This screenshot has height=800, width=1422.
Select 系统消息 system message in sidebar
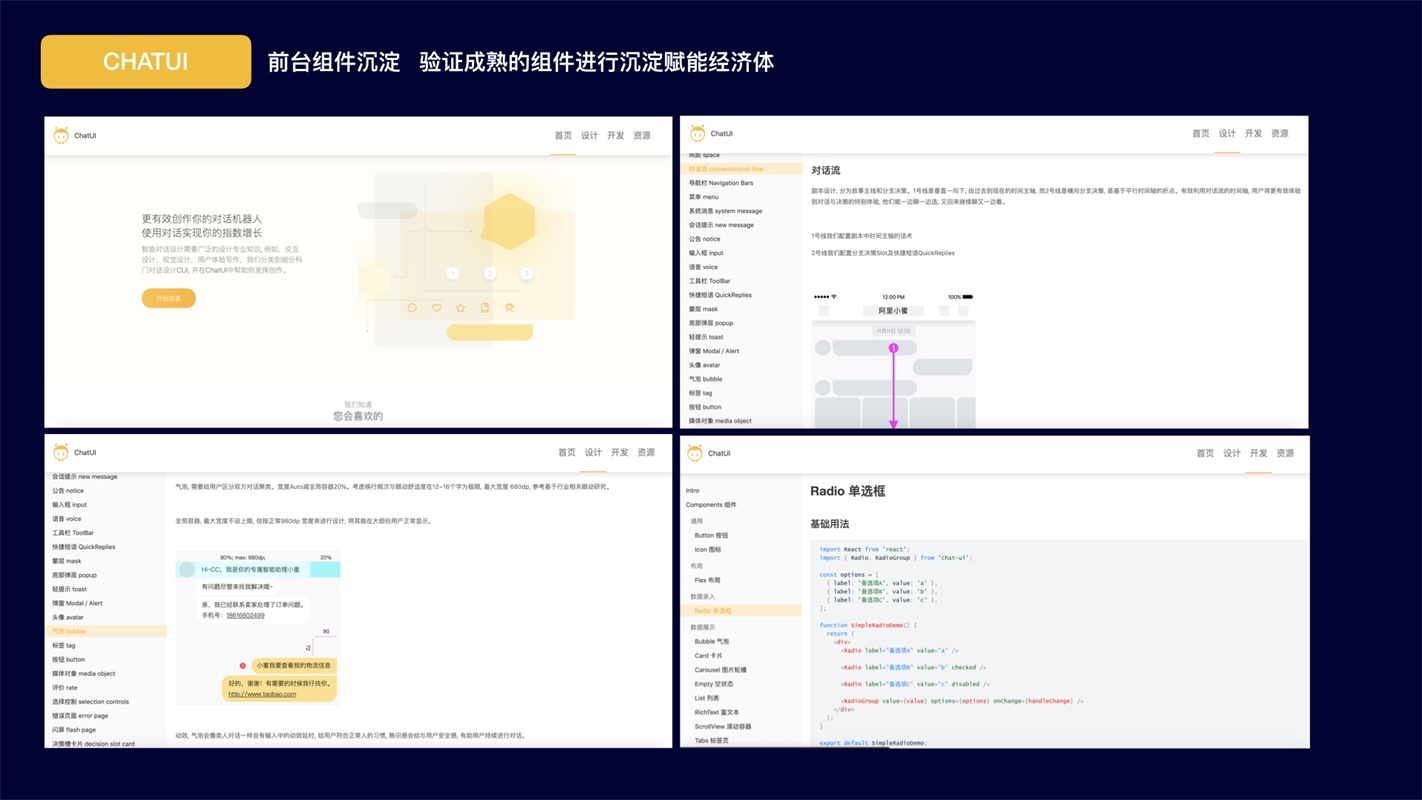pyautogui.click(x=725, y=211)
